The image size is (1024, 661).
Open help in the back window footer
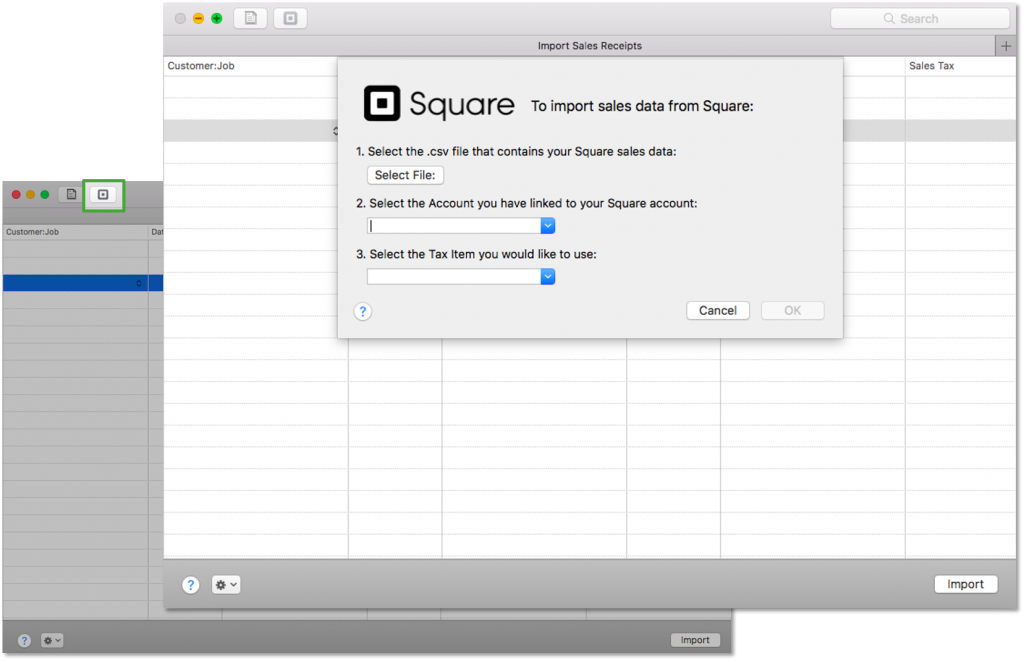[24, 641]
